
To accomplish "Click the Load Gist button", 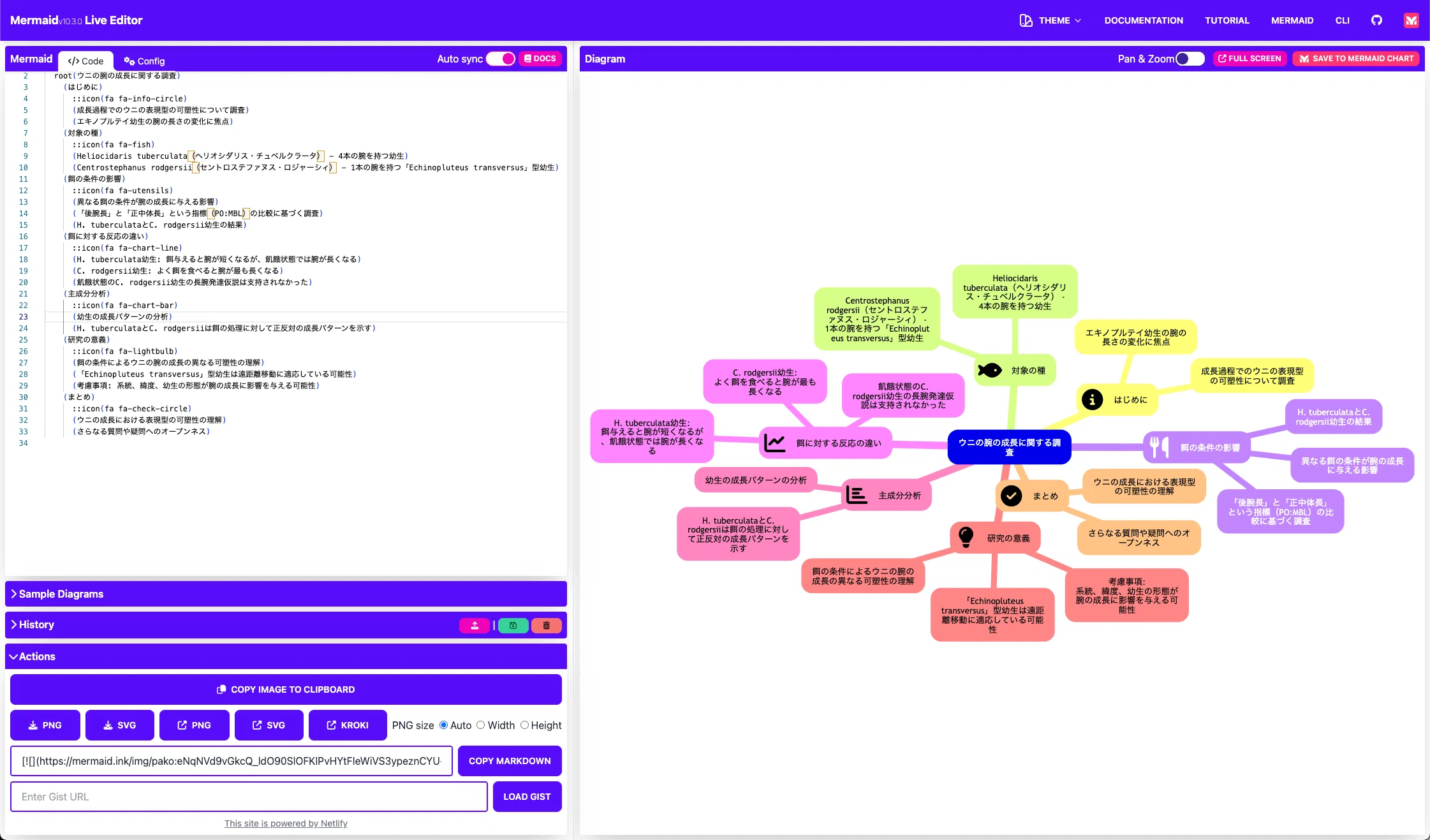I will pos(527,797).
